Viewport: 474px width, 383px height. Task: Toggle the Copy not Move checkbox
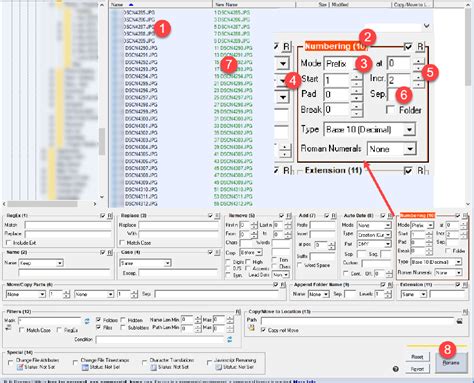tap(263, 330)
